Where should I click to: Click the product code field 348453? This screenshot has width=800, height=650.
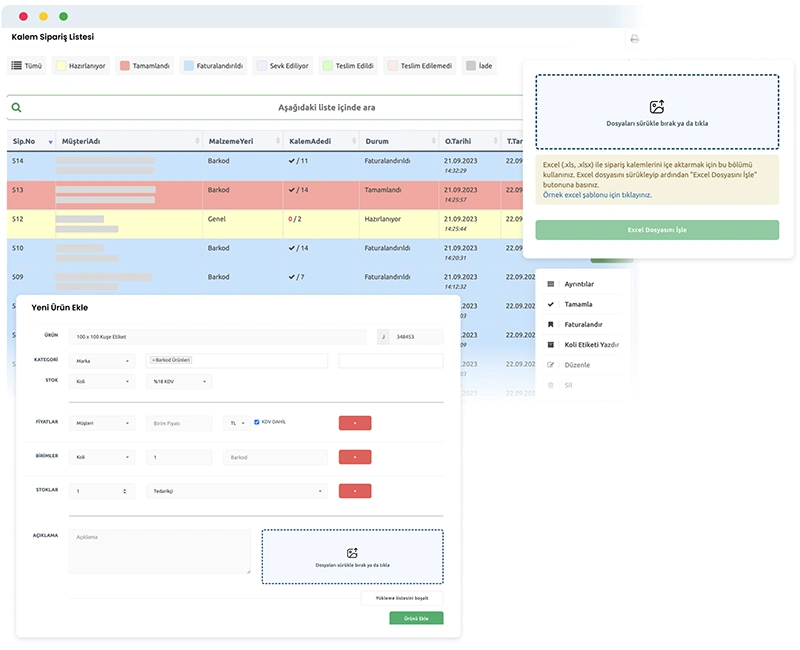coord(416,337)
